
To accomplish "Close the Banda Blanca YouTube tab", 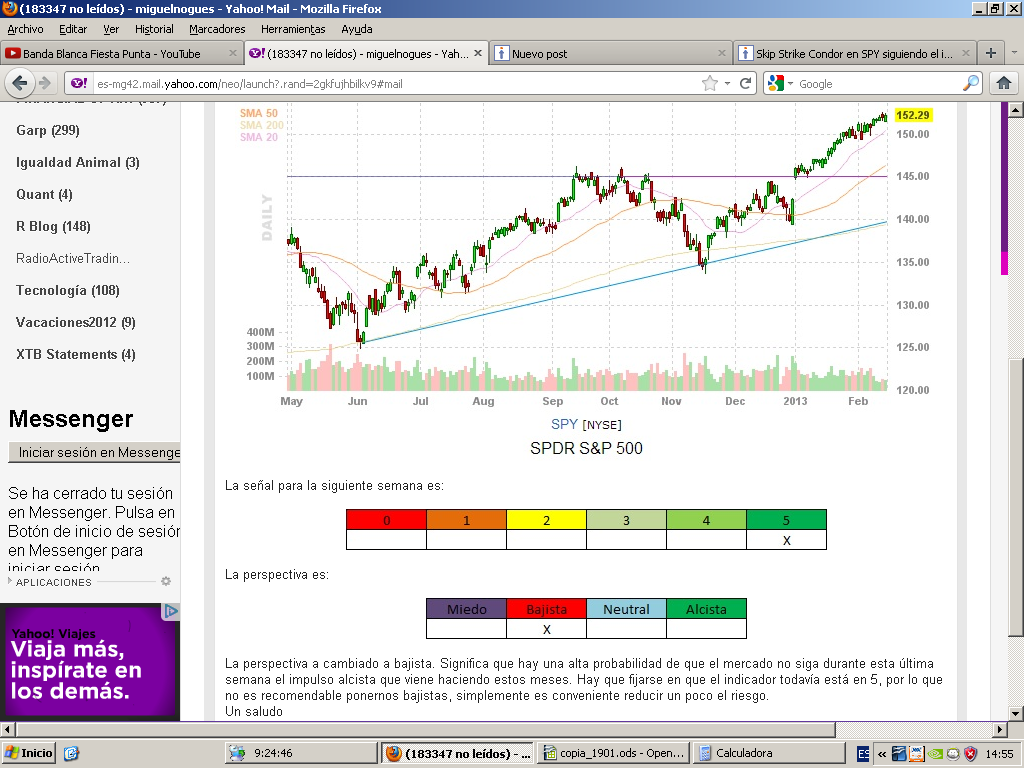I will click(232, 54).
